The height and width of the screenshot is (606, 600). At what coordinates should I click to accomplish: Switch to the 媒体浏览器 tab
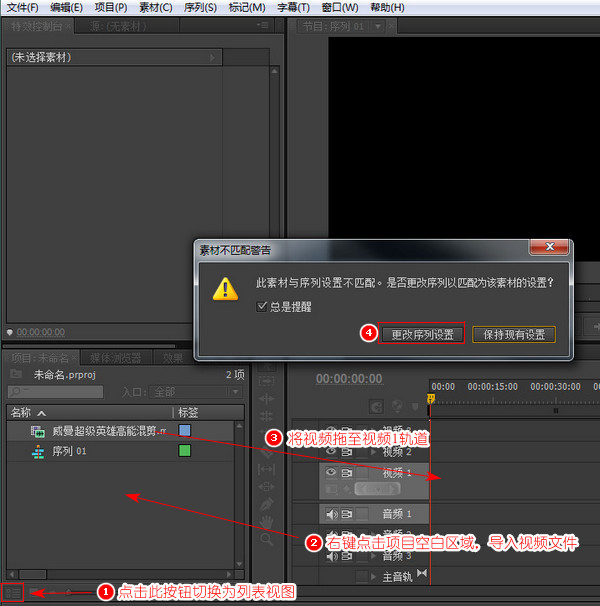[116, 358]
